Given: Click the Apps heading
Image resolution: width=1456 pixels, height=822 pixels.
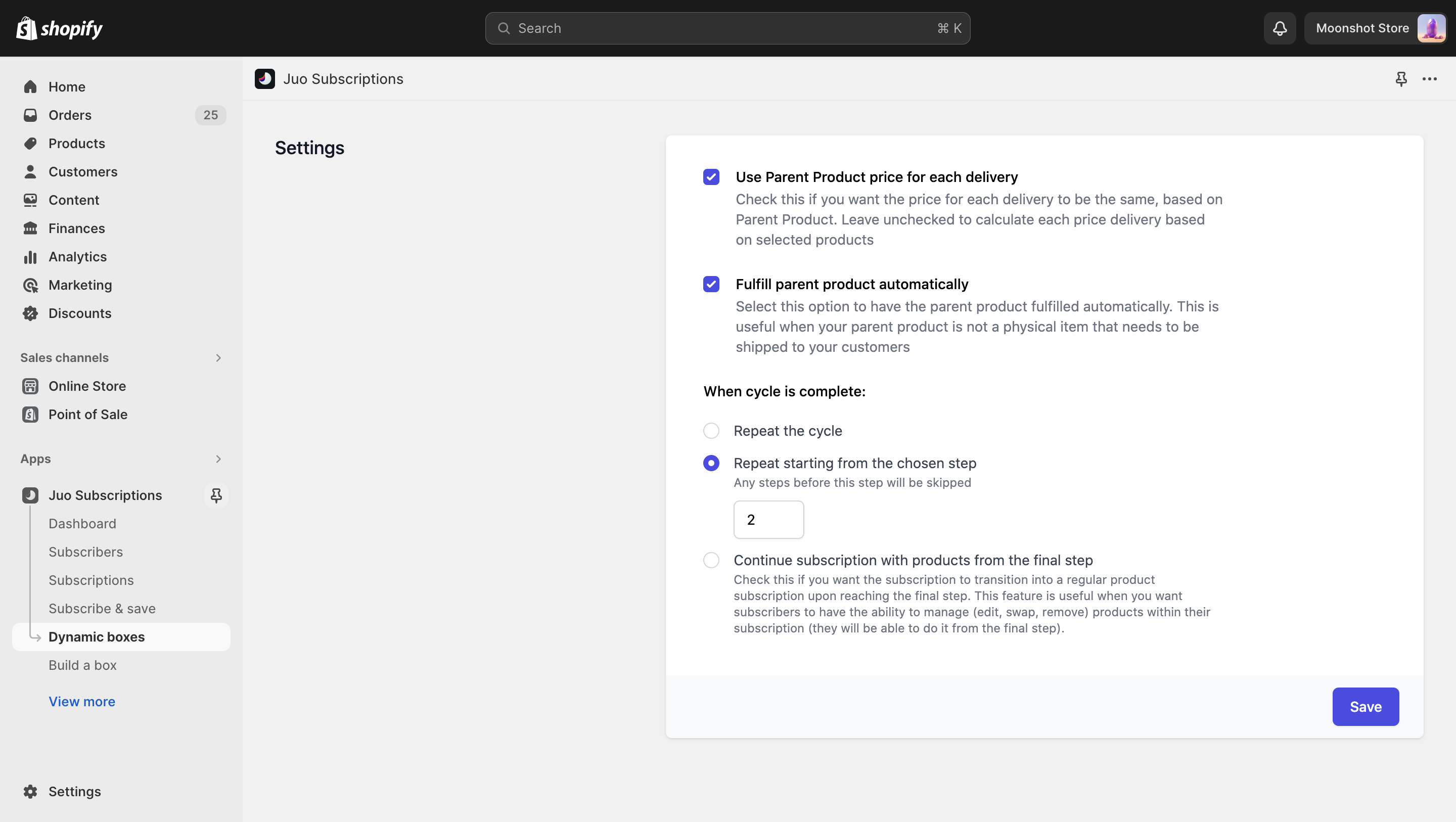Looking at the screenshot, I should [x=35, y=459].
